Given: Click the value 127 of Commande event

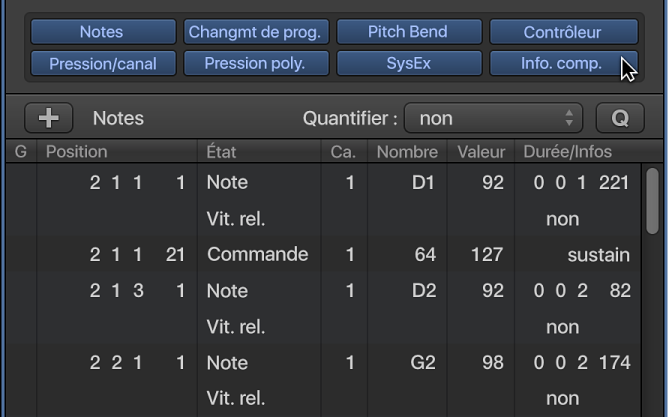Looking at the screenshot, I should [x=486, y=255].
